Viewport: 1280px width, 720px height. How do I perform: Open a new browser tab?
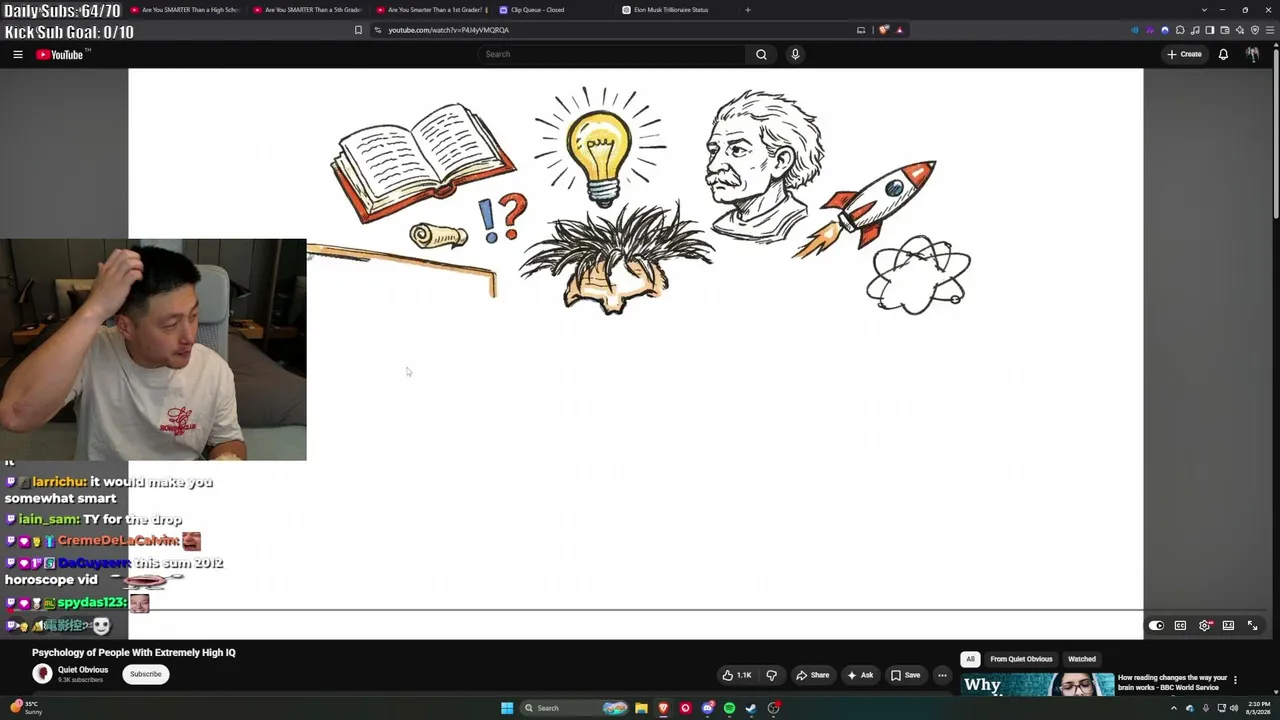(748, 10)
